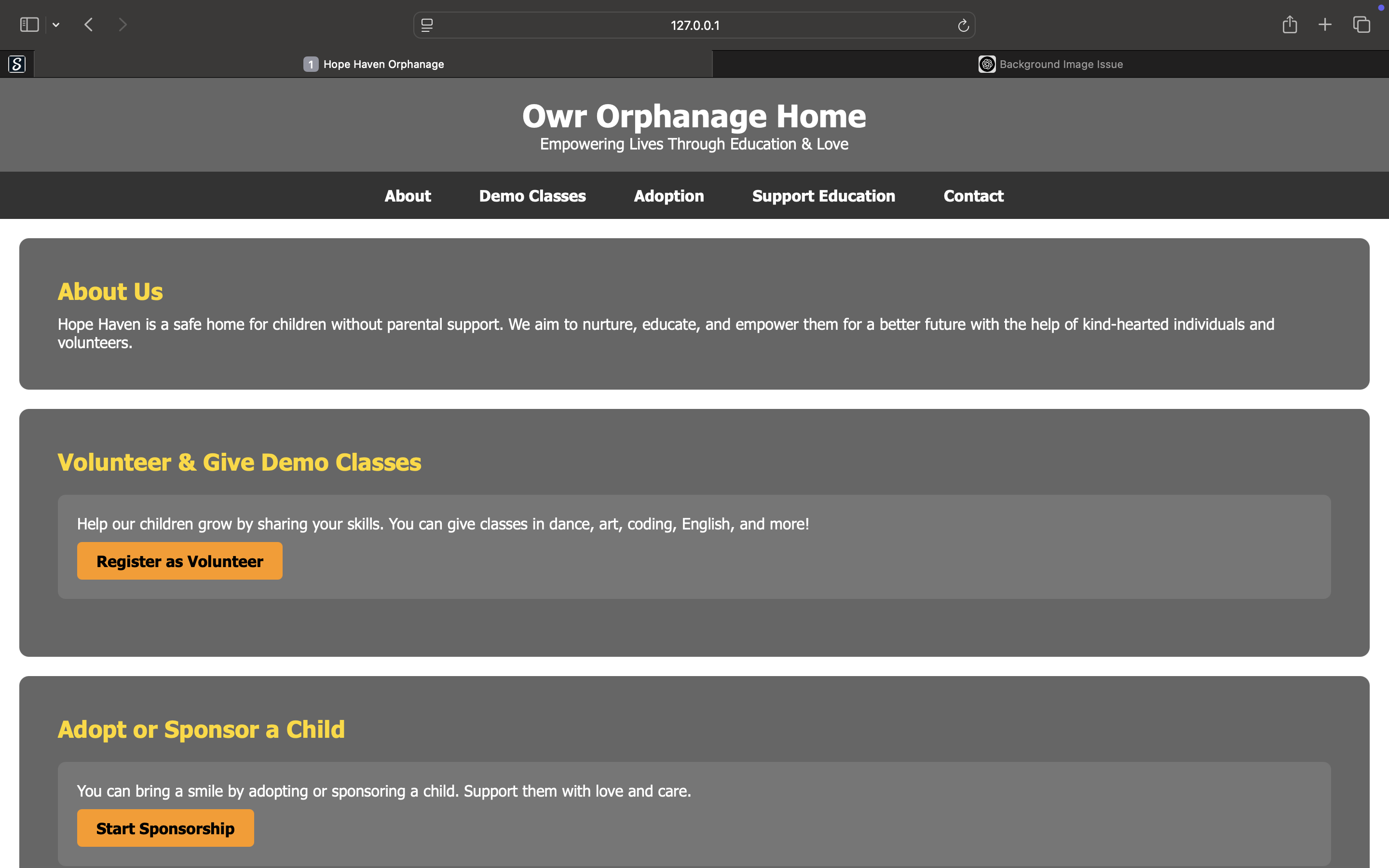The height and width of the screenshot is (868, 1389).
Task: Go back with the back arrow
Action: click(x=88, y=25)
